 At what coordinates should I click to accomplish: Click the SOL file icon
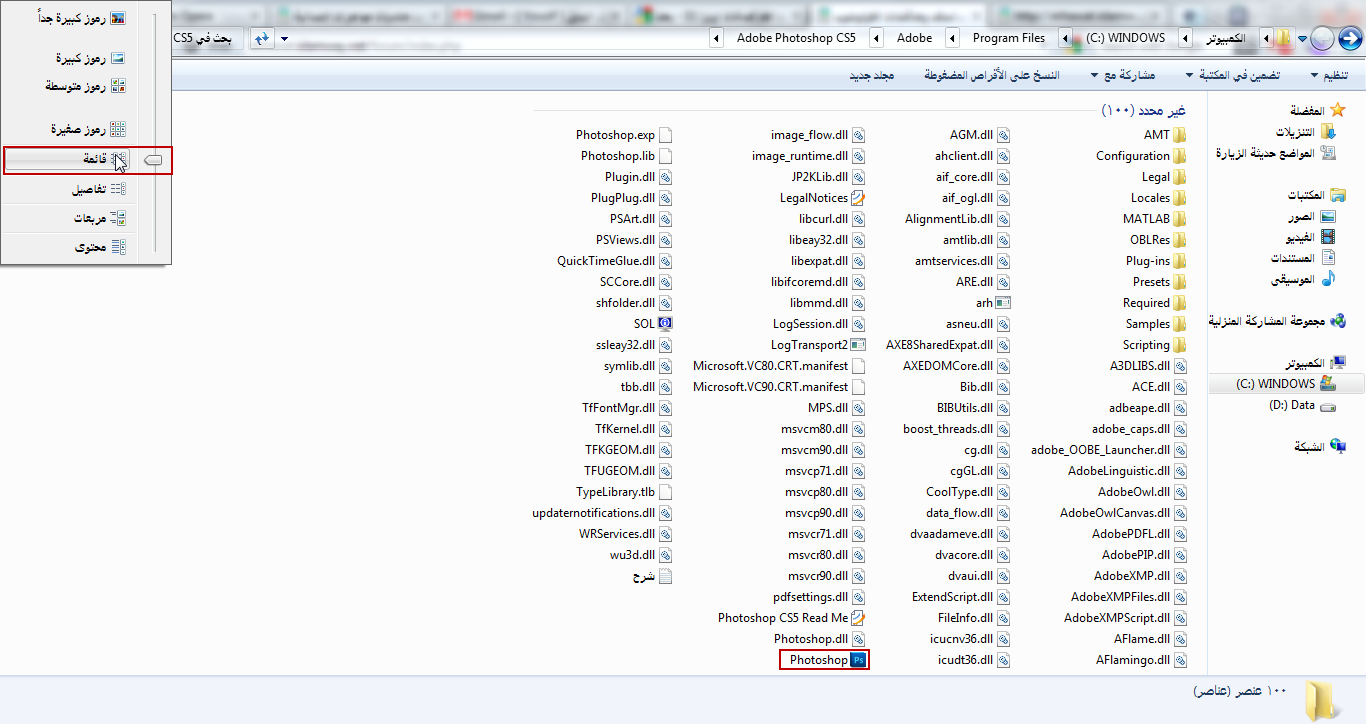point(665,324)
